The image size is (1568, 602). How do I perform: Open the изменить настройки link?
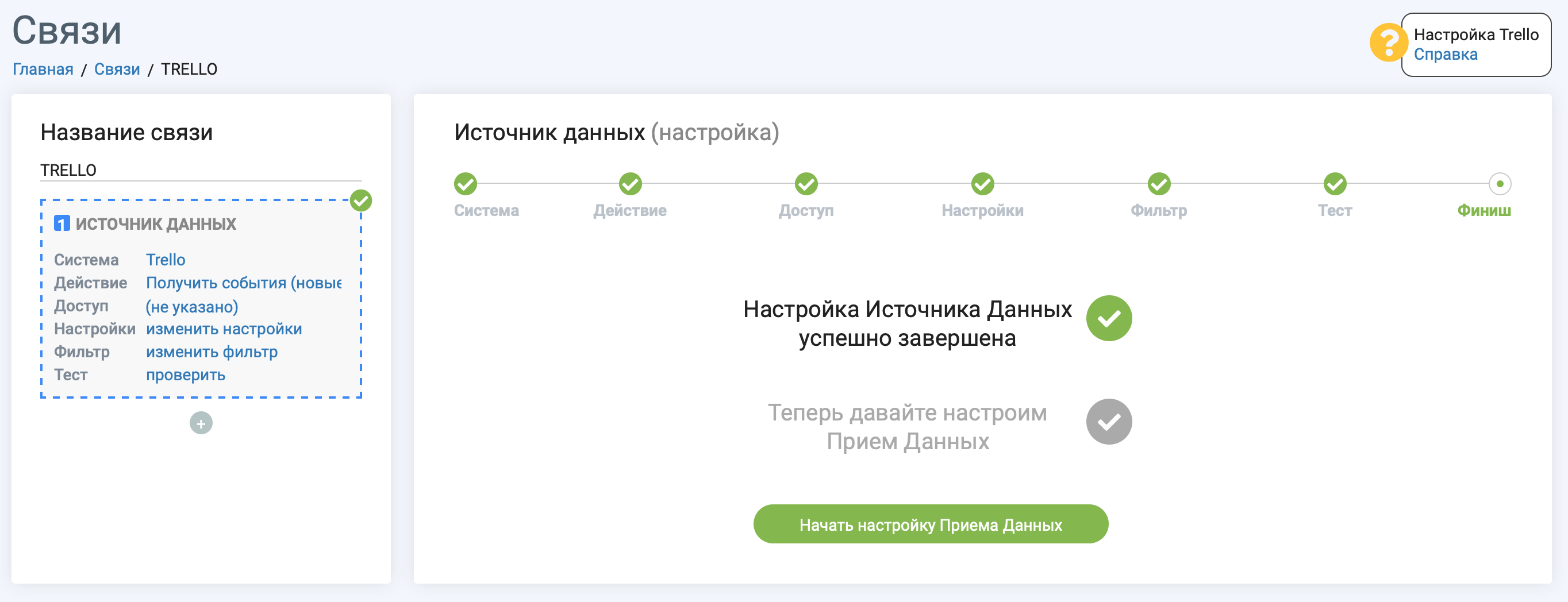224,329
